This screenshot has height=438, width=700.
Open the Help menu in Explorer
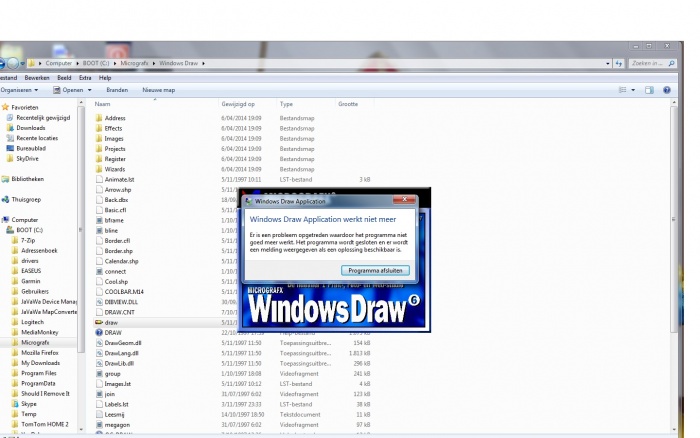105,78
